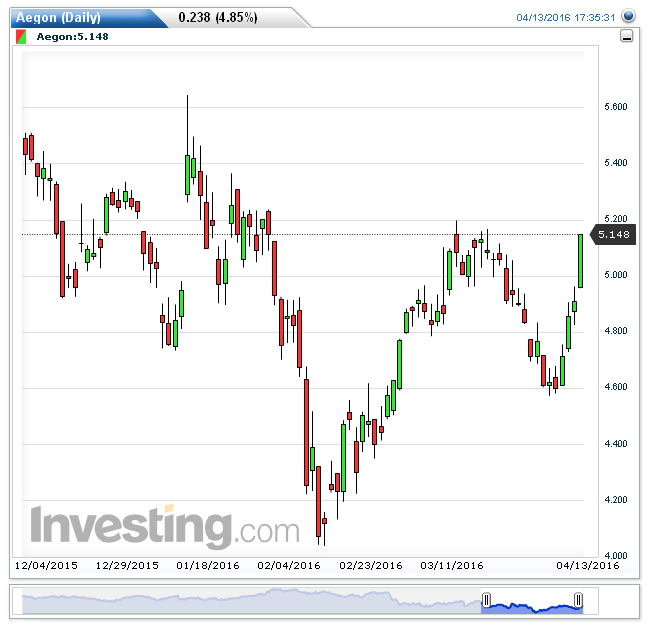650x627 pixels.
Task: Click the 0.238 (4.85%) change label
Action: click(x=218, y=17)
